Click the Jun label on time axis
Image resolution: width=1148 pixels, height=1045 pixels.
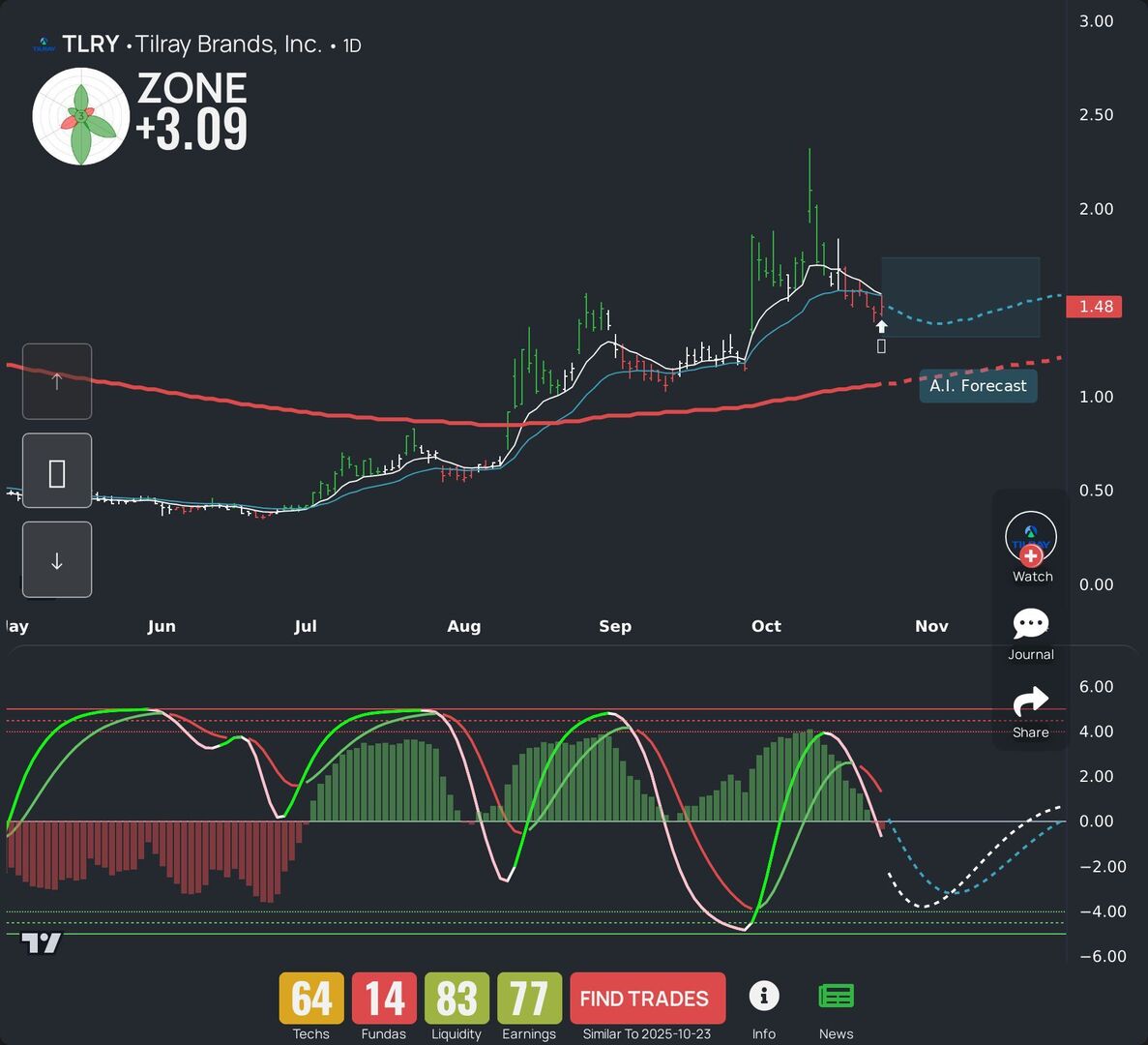click(x=162, y=626)
